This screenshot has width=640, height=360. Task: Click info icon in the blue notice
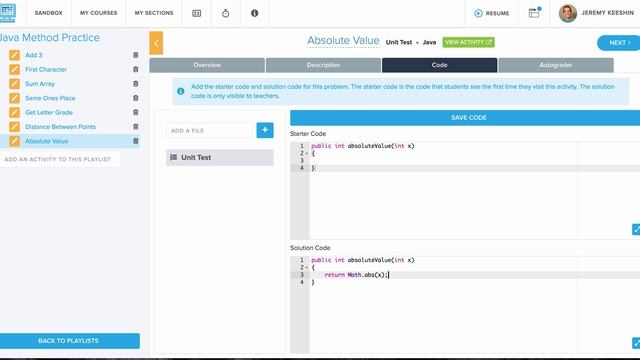coord(181,91)
